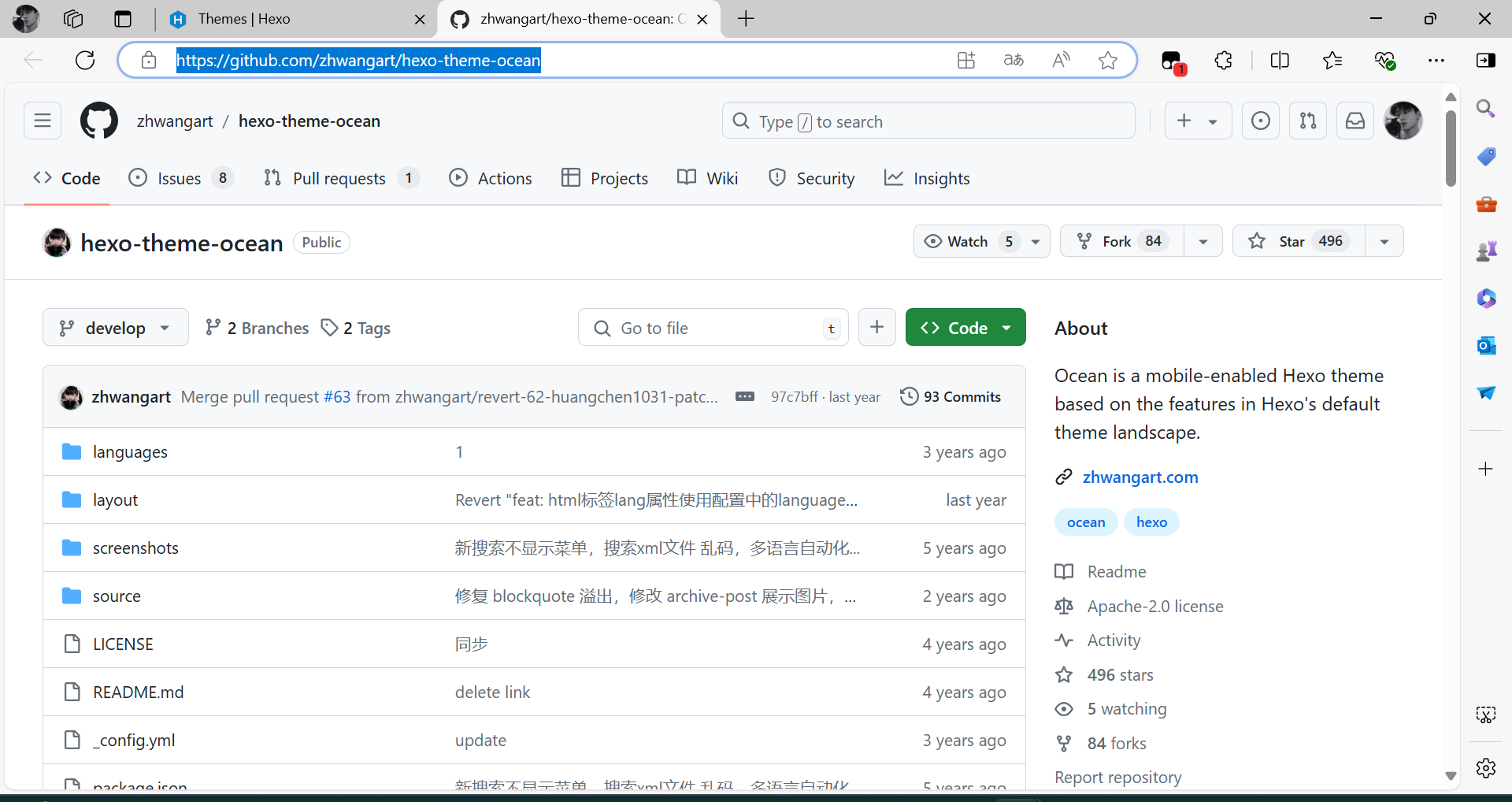Open the Outlook icon in Edge sidebar
The width and height of the screenshot is (1512, 802).
(x=1486, y=345)
